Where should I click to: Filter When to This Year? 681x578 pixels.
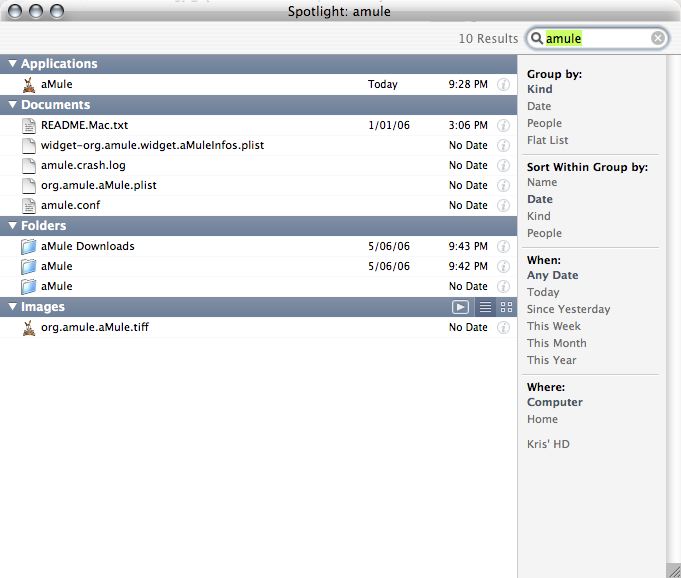[x=552, y=360]
